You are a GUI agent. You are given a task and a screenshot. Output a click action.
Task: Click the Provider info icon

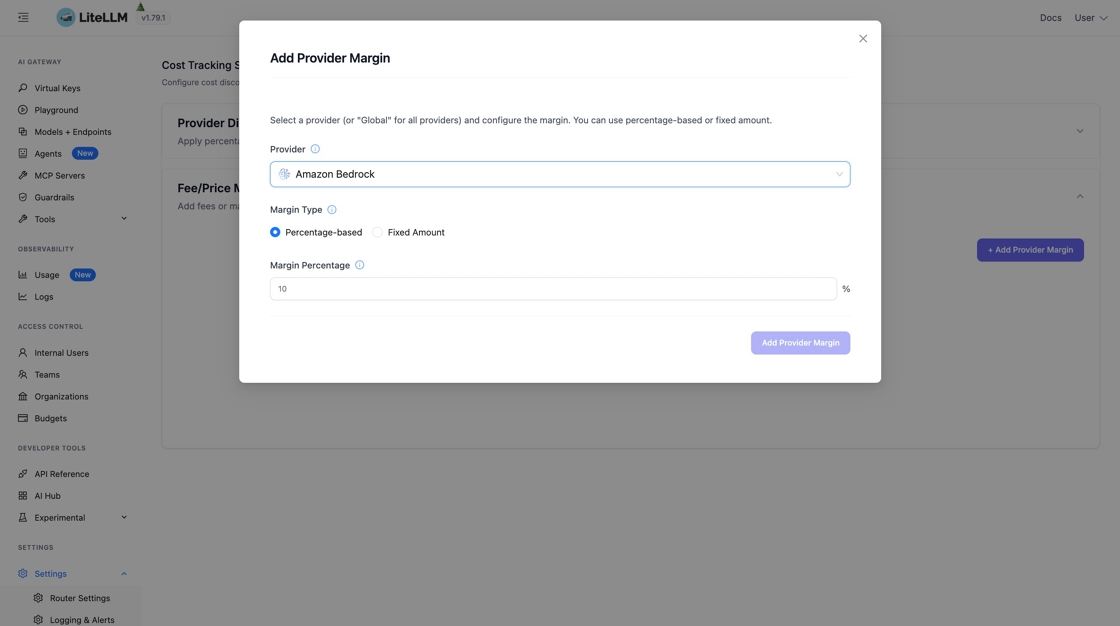point(315,149)
